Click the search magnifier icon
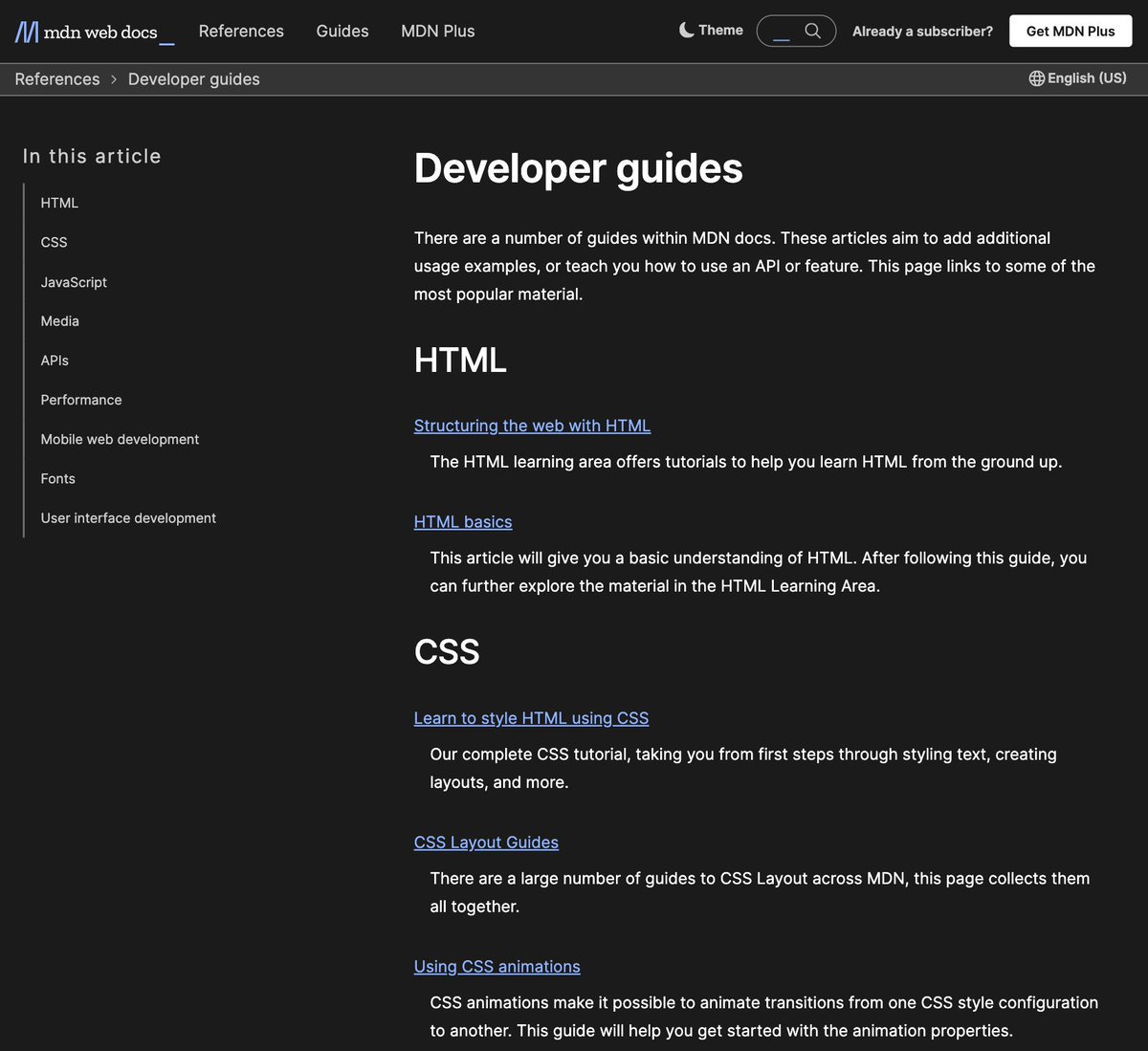This screenshot has height=1051, width=1148. [x=812, y=31]
